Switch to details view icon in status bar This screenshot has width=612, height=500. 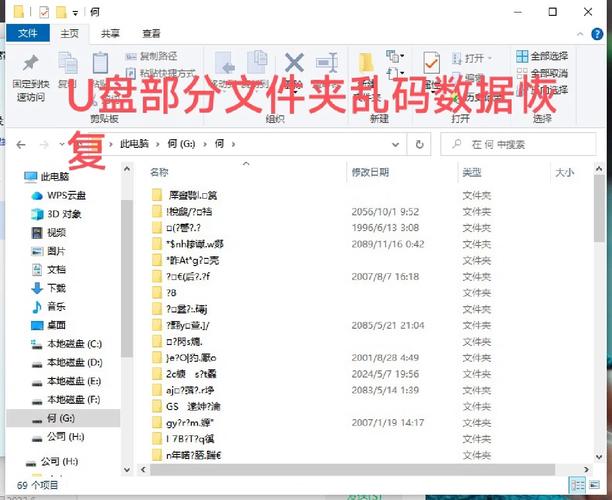(x=578, y=485)
